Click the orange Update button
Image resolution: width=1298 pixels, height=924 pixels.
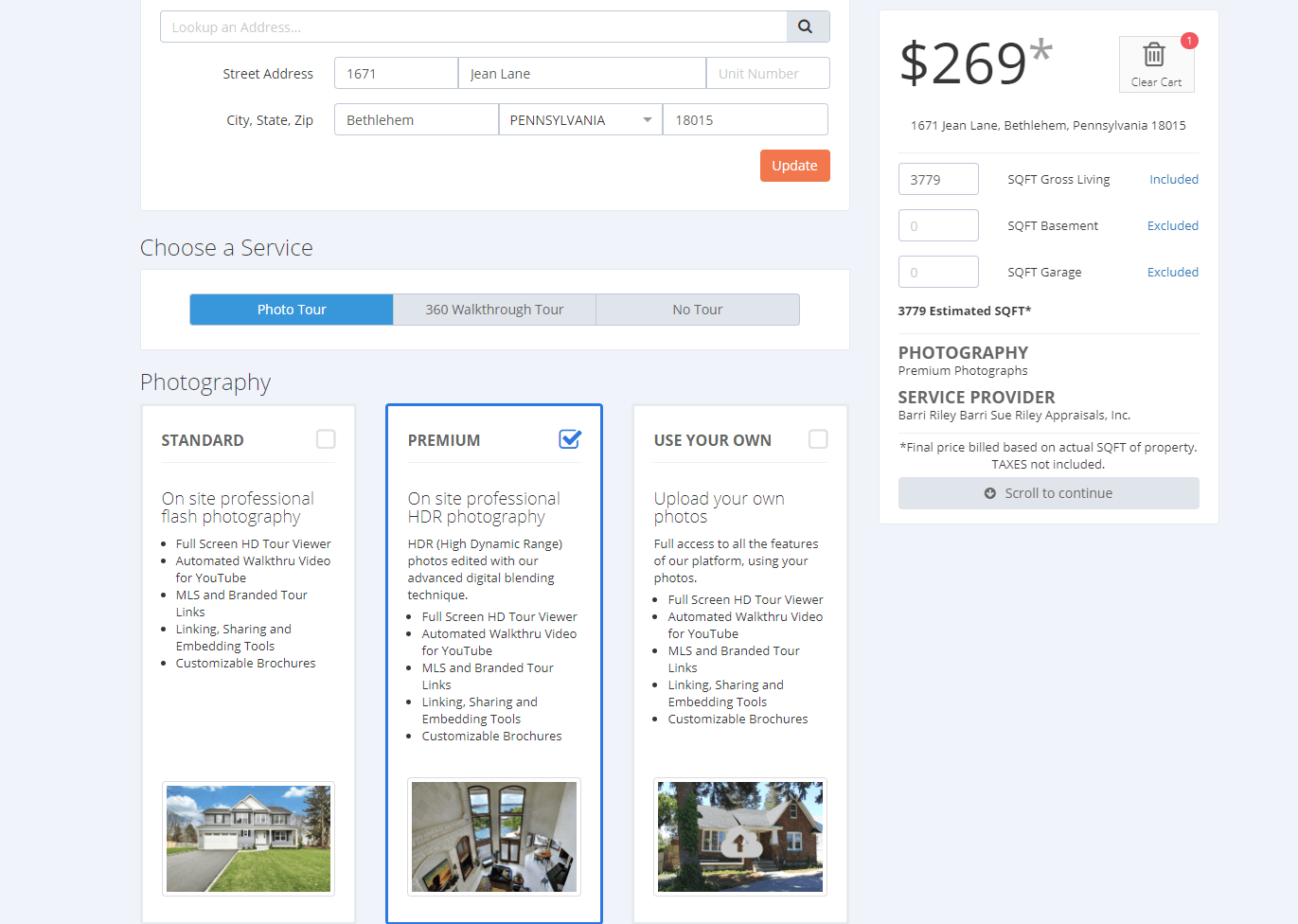794,166
